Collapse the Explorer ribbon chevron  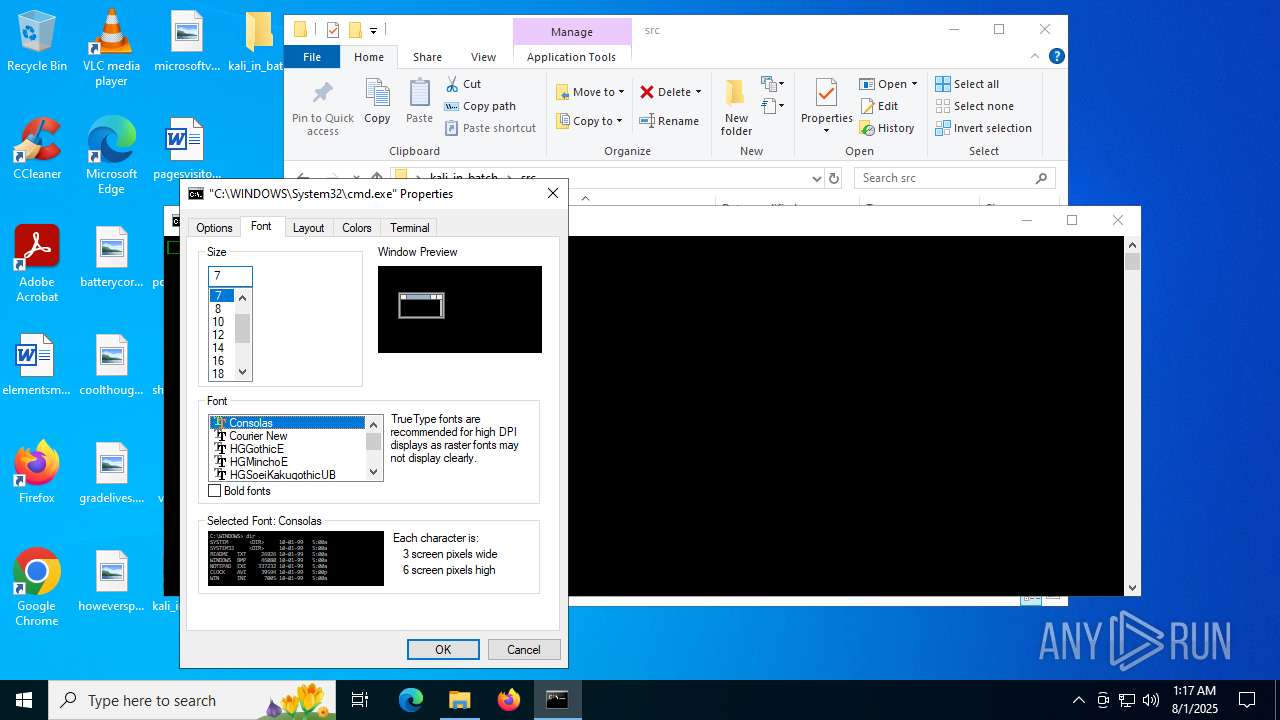point(1035,57)
